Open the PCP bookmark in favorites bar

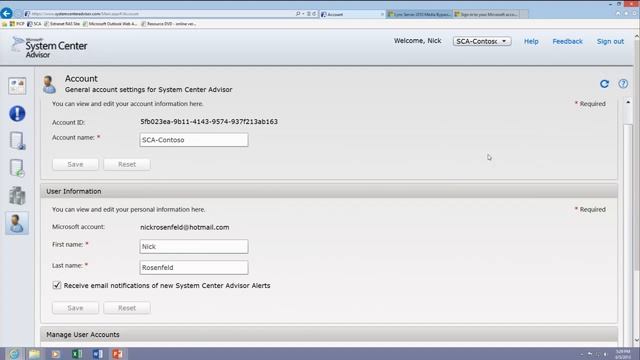point(17,24)
